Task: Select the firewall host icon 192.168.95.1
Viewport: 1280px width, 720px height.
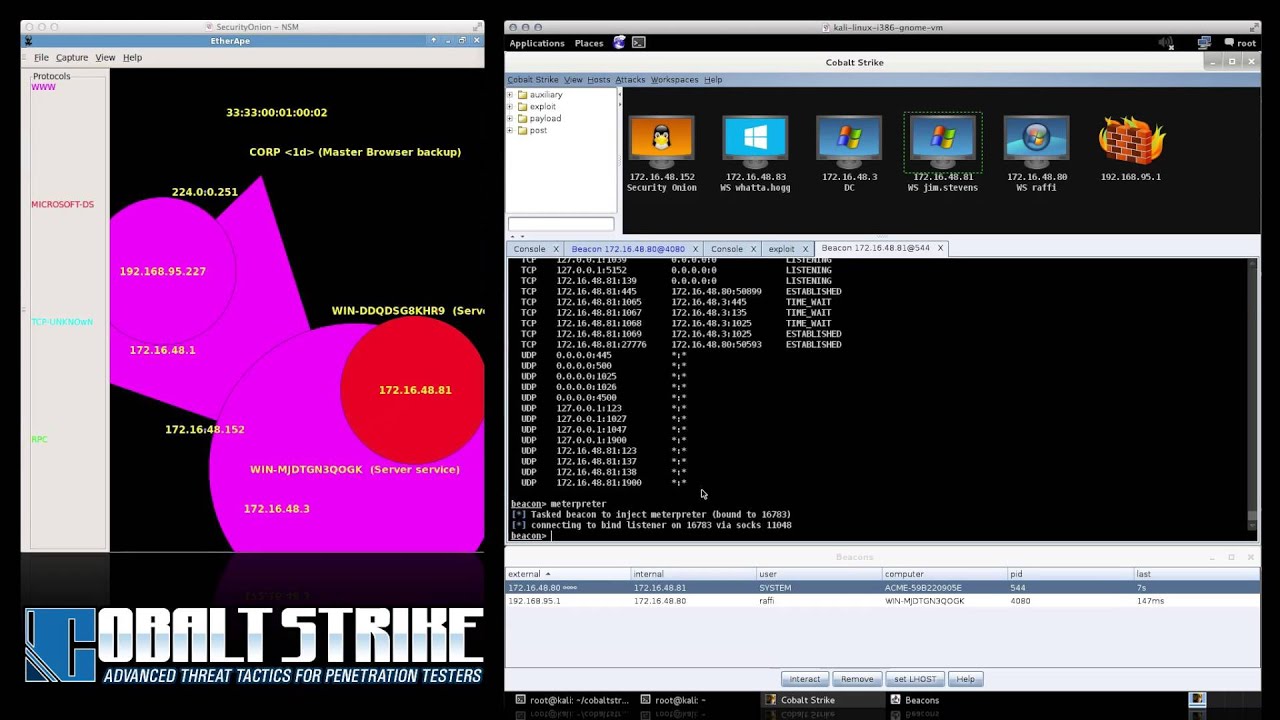Action: [x=1131, y=139]
